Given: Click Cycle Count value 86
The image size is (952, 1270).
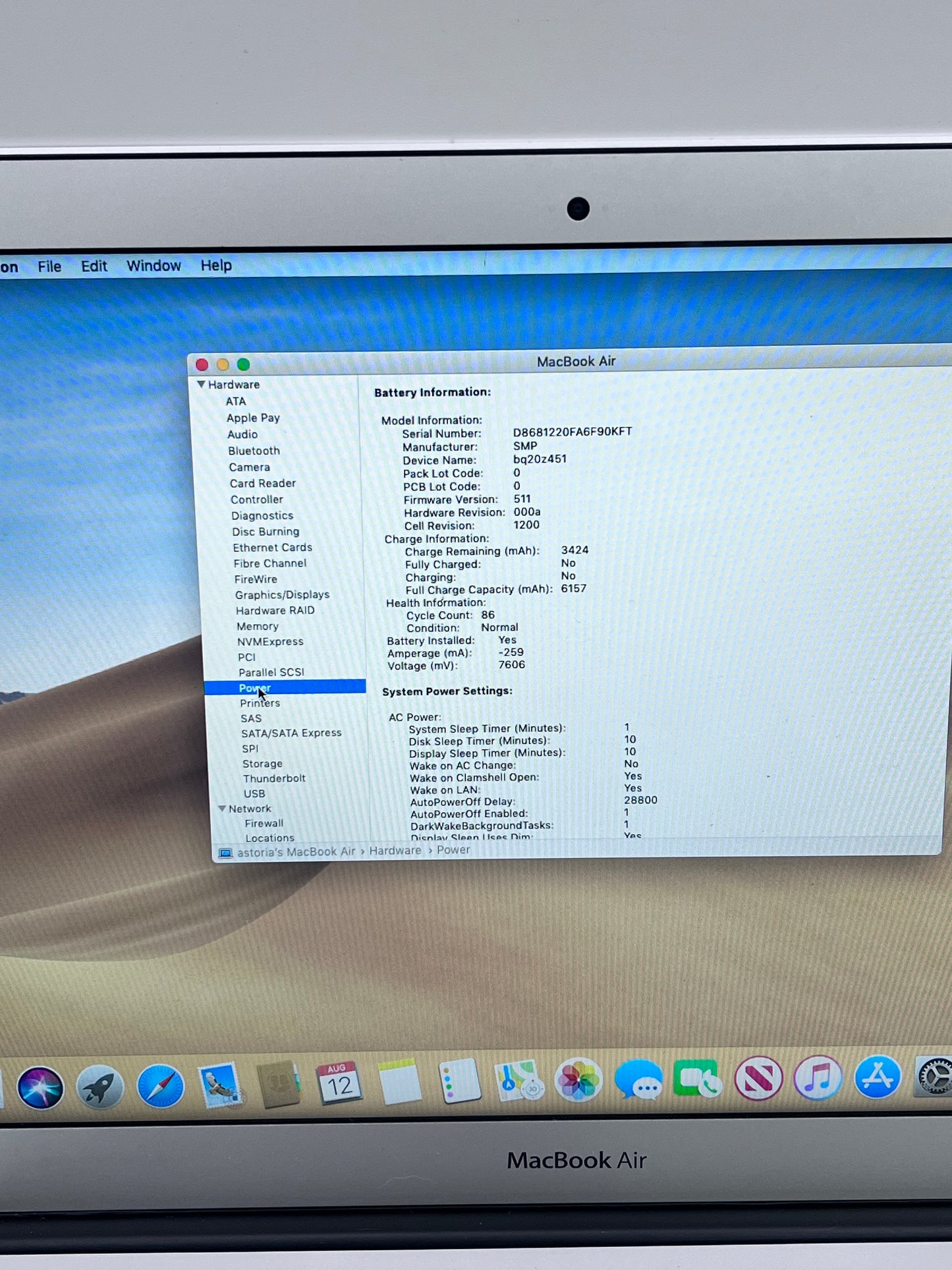Looking at the screenshot, I should (x=488, y=615).
